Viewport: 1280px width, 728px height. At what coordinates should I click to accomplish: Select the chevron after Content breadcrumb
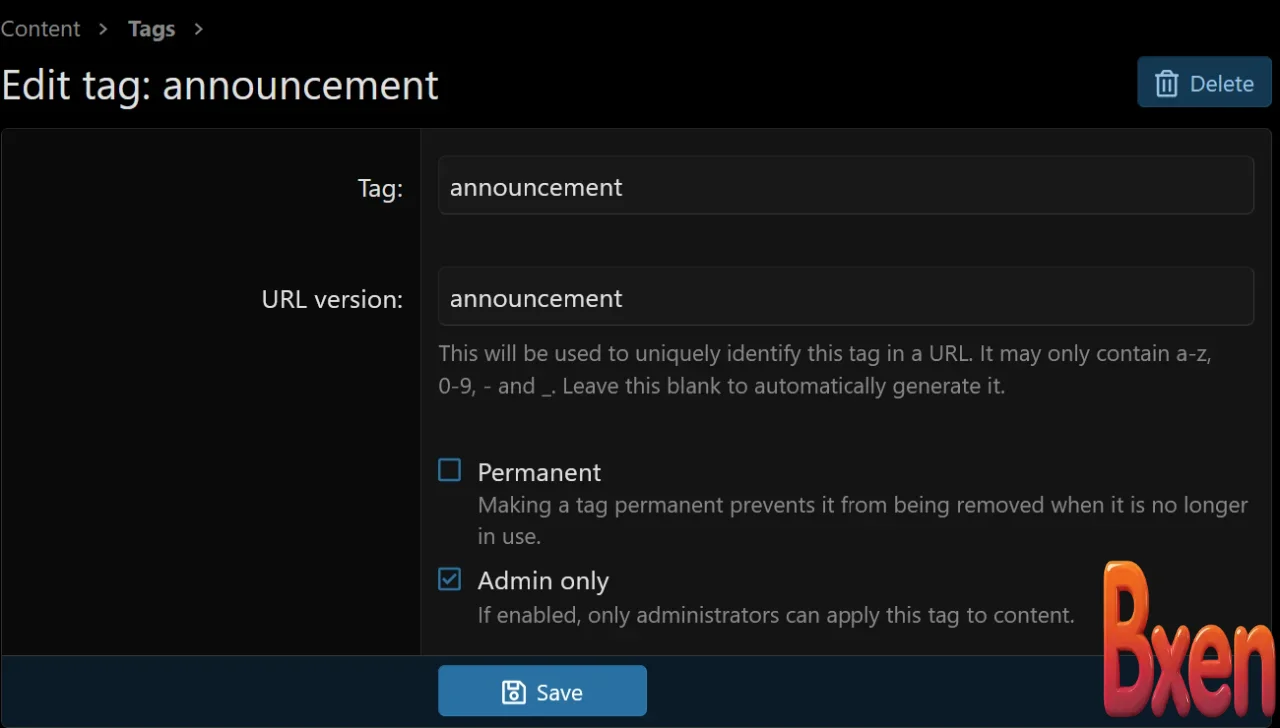(102, 29)
